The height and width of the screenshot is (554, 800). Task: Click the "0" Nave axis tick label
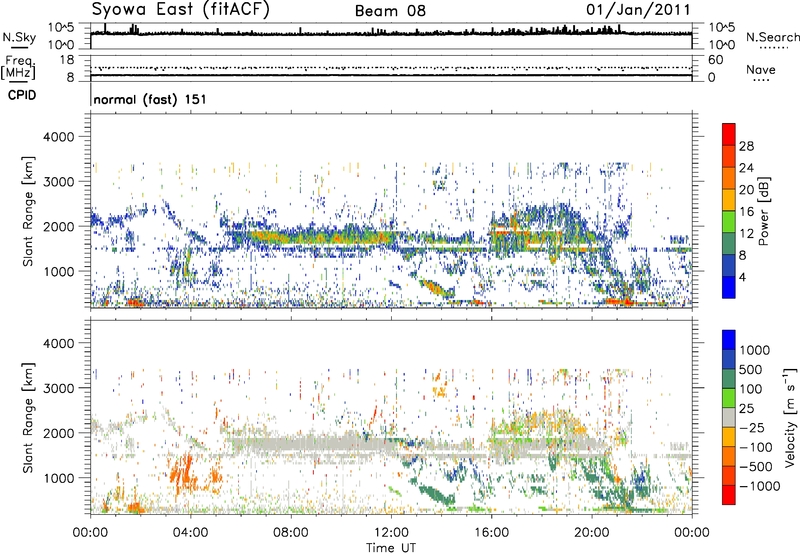click(x=711, y=78)
